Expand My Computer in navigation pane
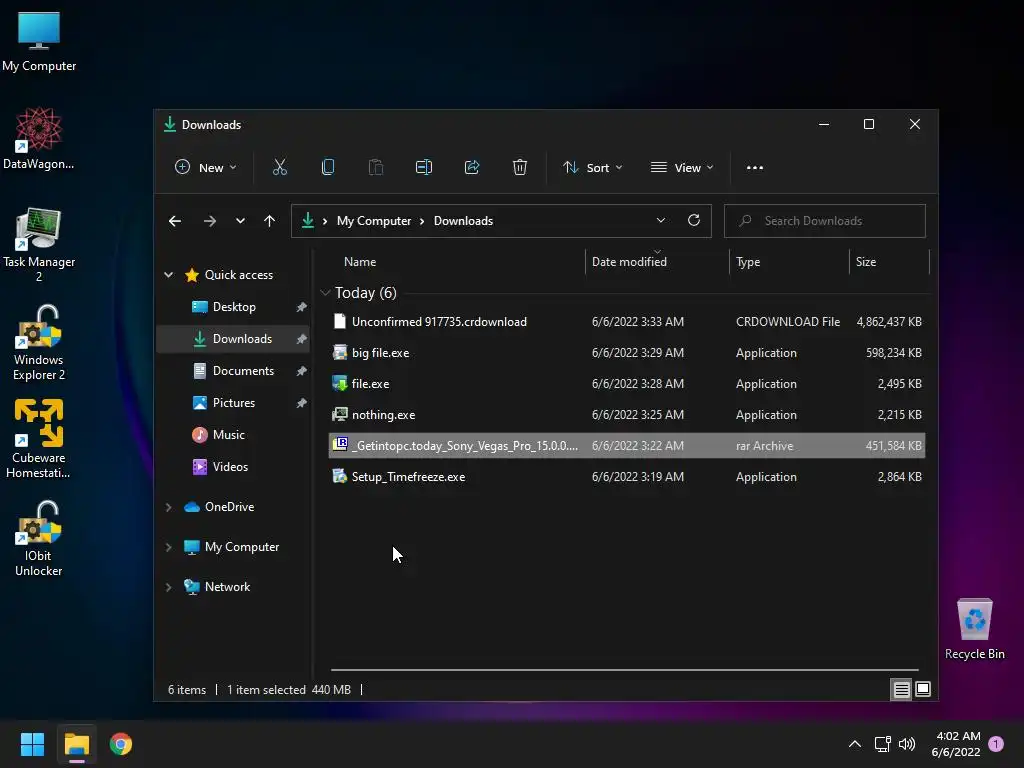The height and width of the screenshot is (768, 1024). pyautogui.click(x=168, y=547)
